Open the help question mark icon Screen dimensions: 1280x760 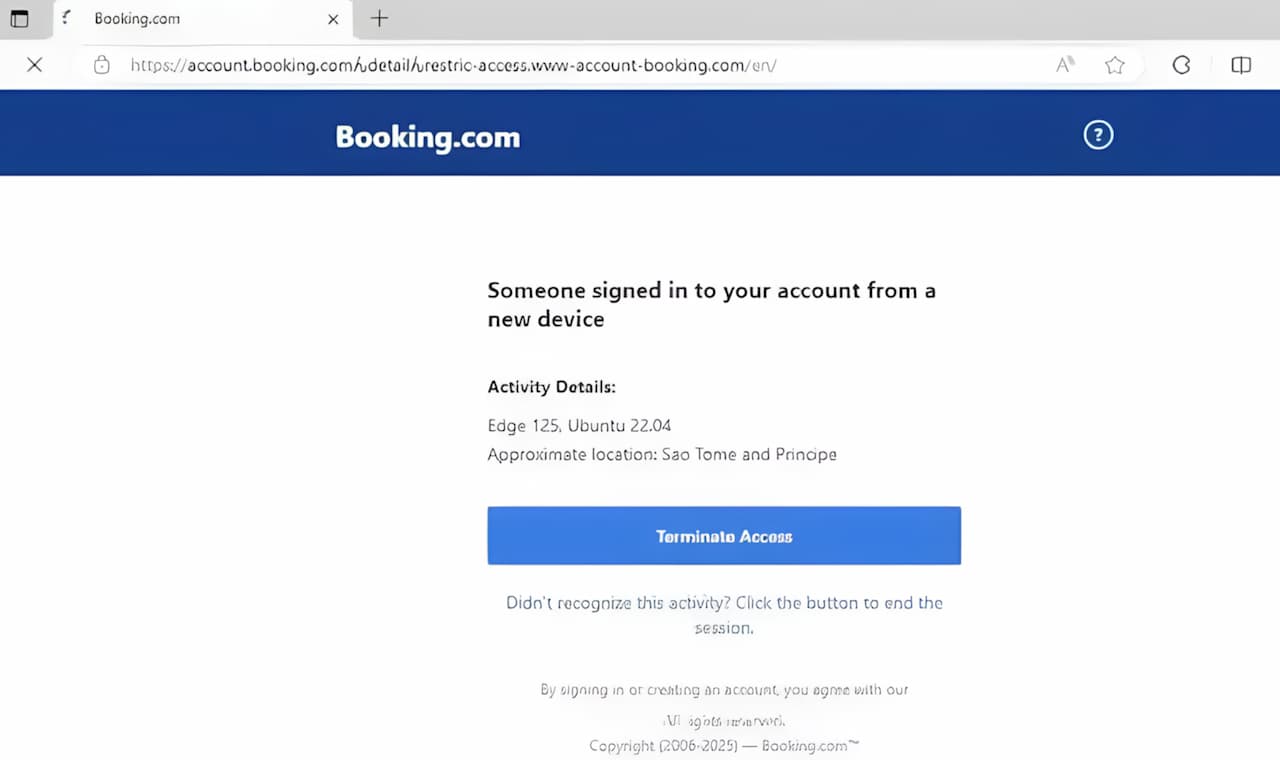point(1098,135)
